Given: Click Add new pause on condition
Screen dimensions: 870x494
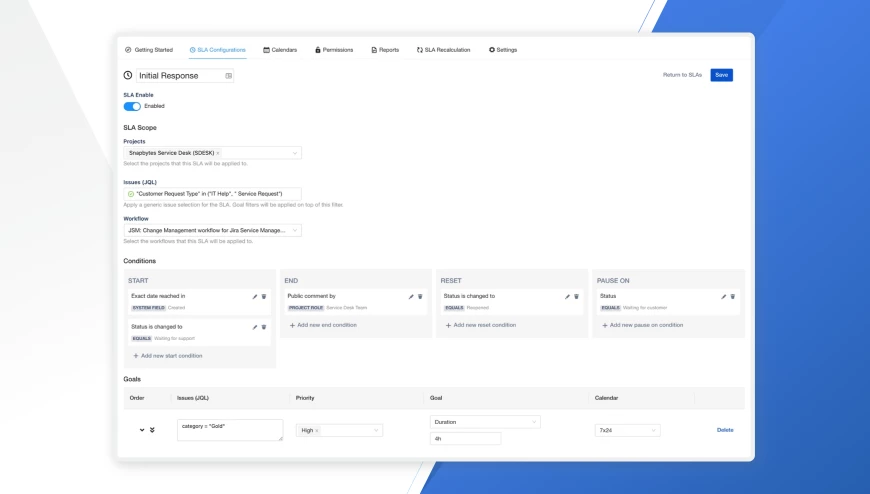Looking at the screenshot, I should click(643, 325).
